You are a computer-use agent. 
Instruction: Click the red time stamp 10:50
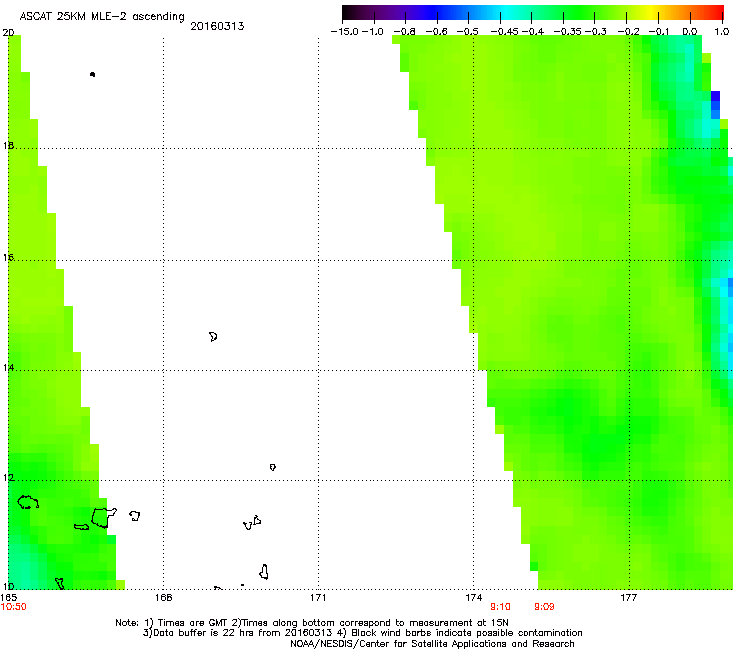coord(14,607)
